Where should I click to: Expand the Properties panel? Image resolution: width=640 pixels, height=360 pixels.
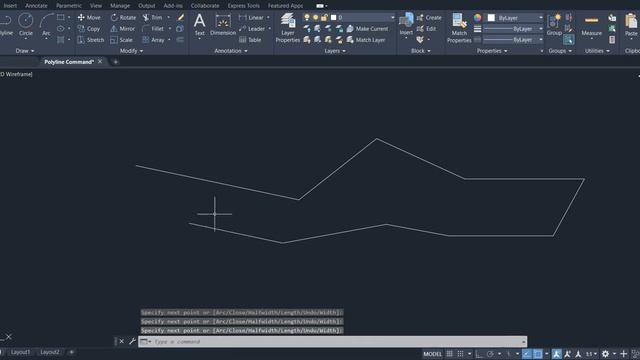coord(492,51)
